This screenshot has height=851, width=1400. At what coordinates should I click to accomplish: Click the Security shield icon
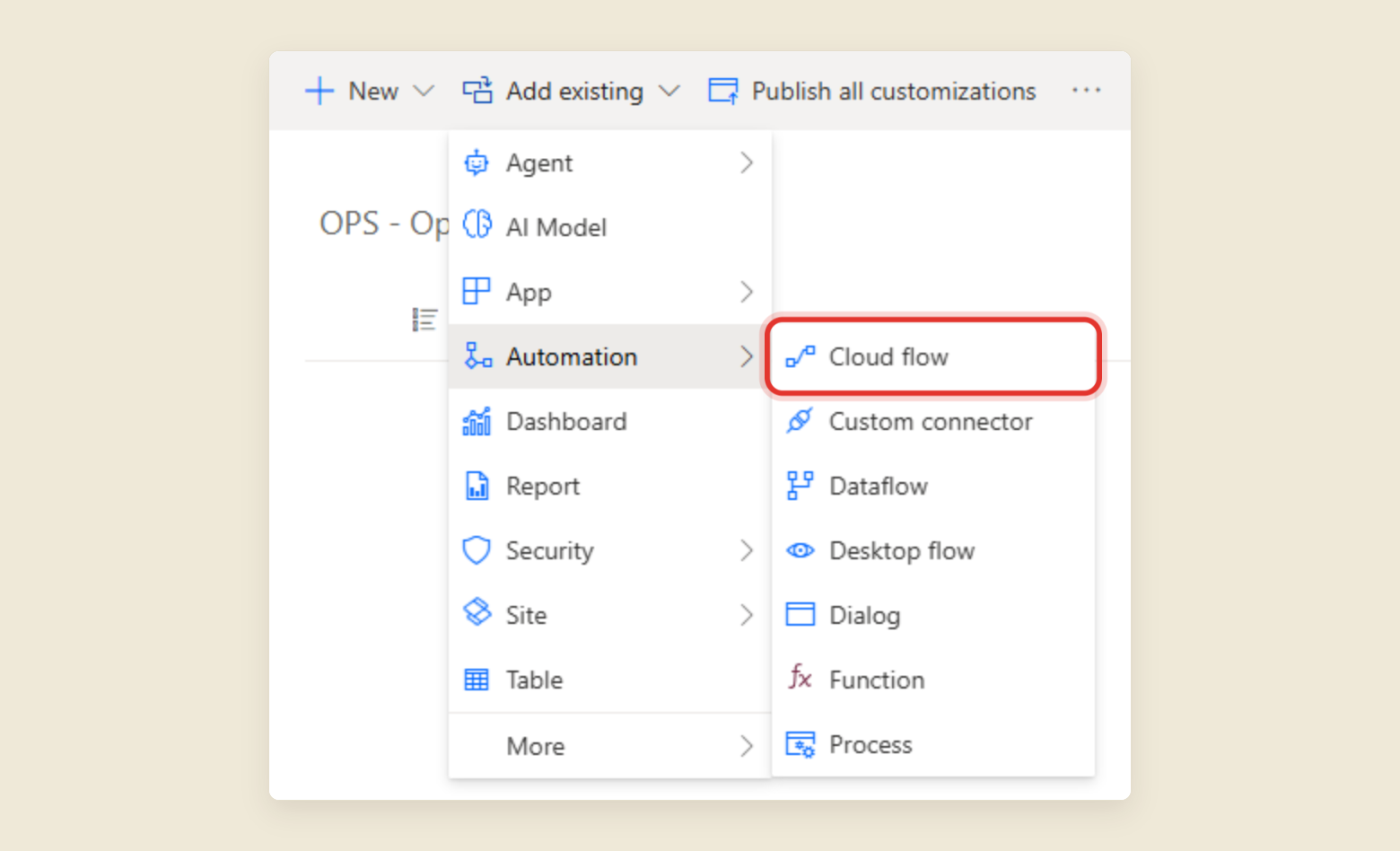pos(477,549)
